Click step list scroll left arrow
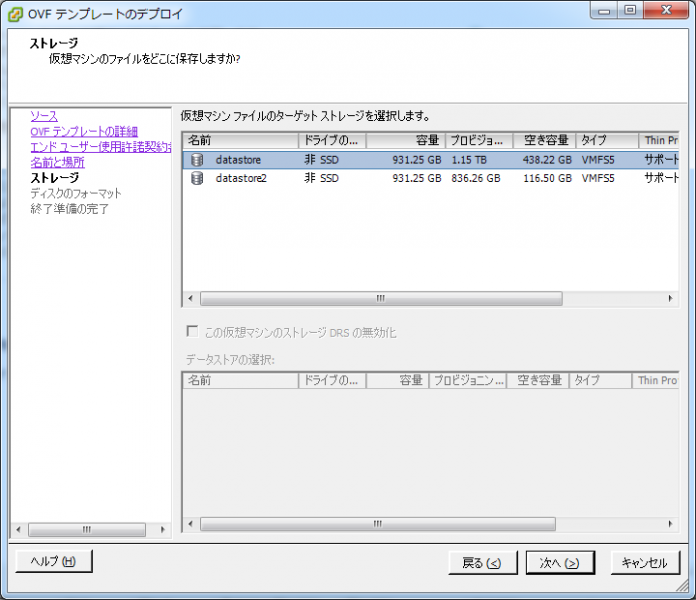 (x=18, y=529)
